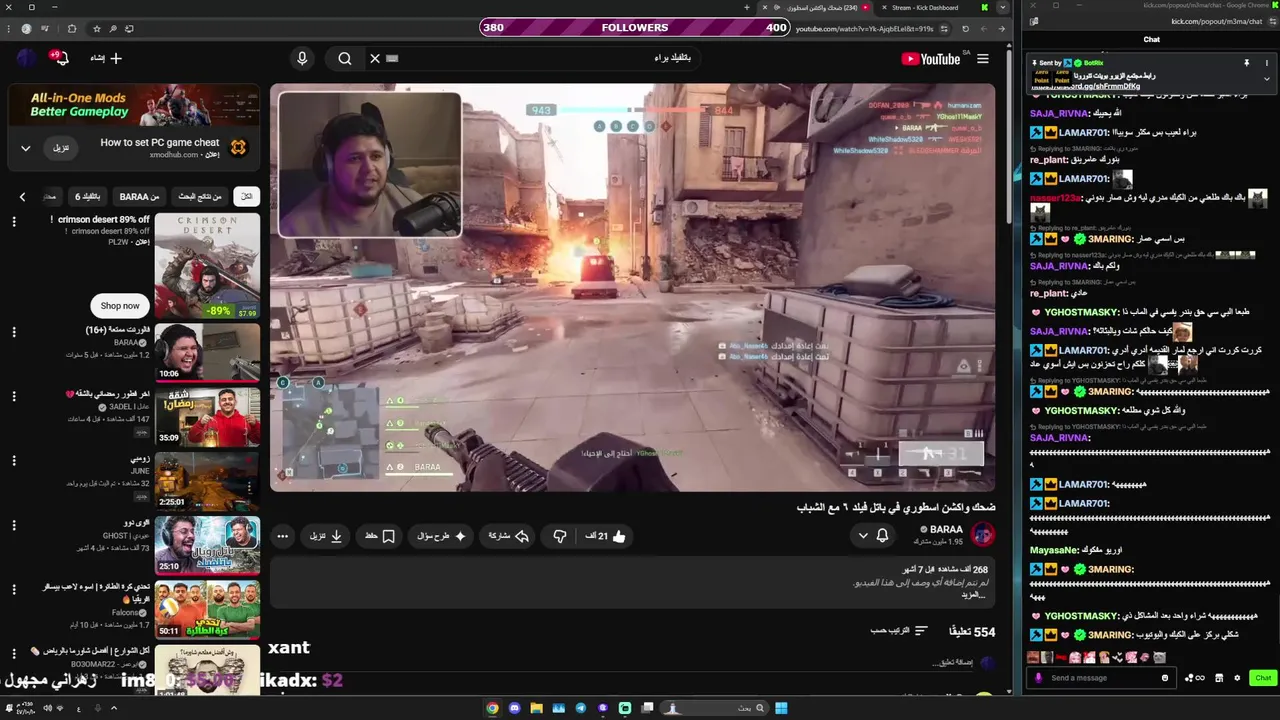Expand the xmodhub ad chevron
Viewport: 1280px width, 720px height.
pos(26,148)
